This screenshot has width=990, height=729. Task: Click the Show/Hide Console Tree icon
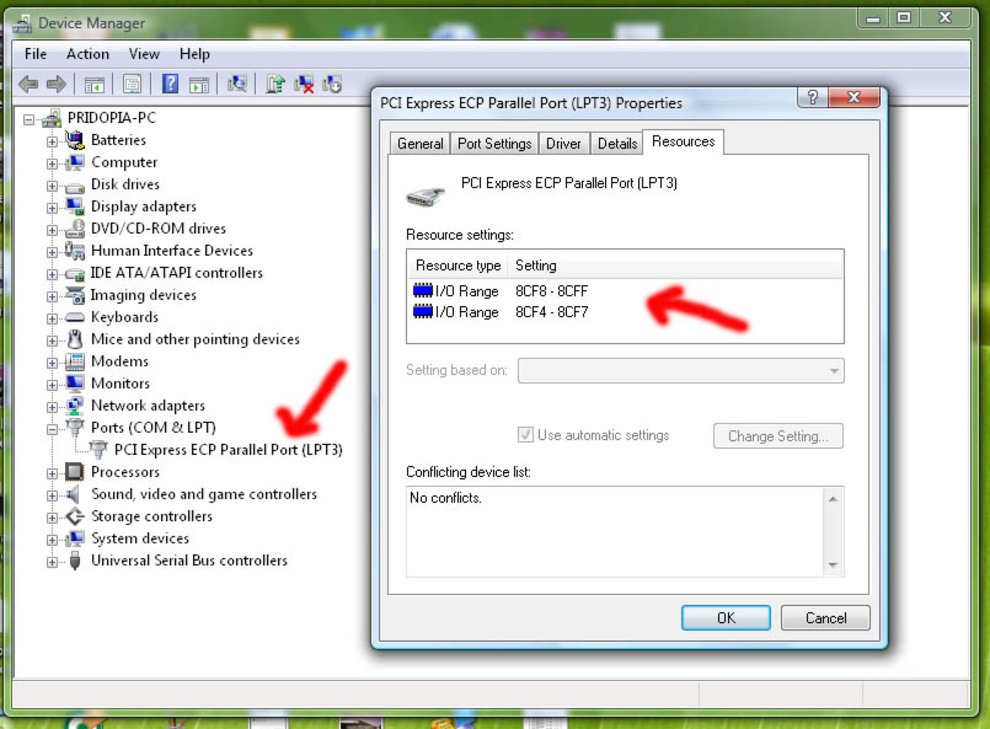(94, 84)
